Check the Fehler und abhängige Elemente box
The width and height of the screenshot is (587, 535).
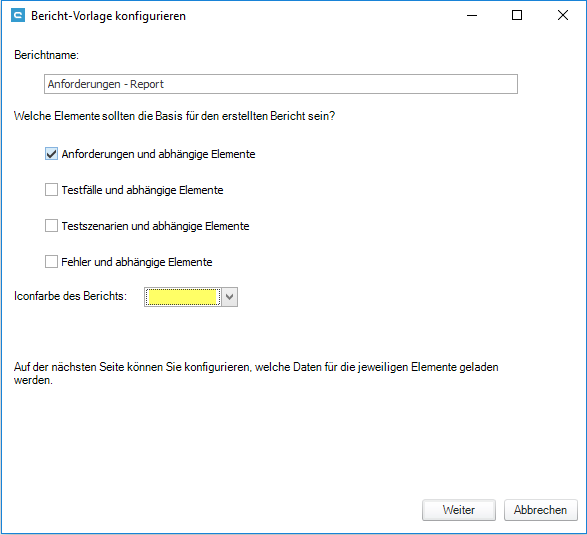pos(51,262)
